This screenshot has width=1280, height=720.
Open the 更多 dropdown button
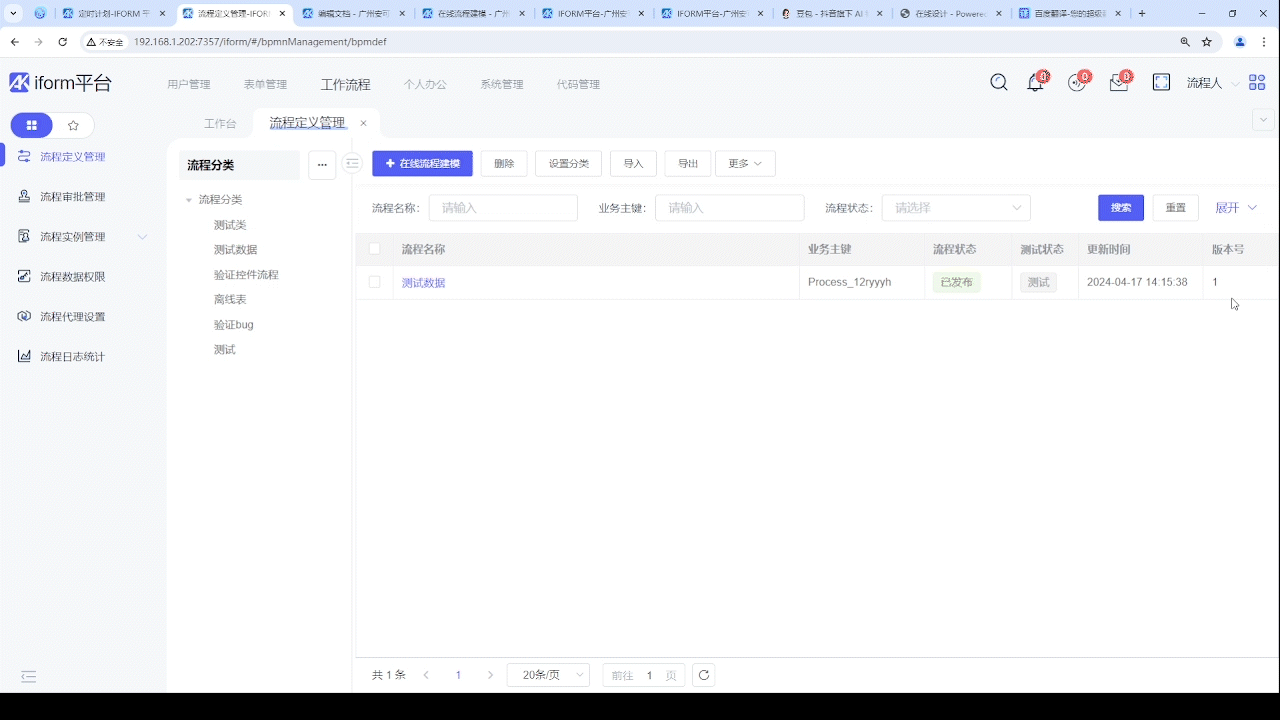pos(745,164)
